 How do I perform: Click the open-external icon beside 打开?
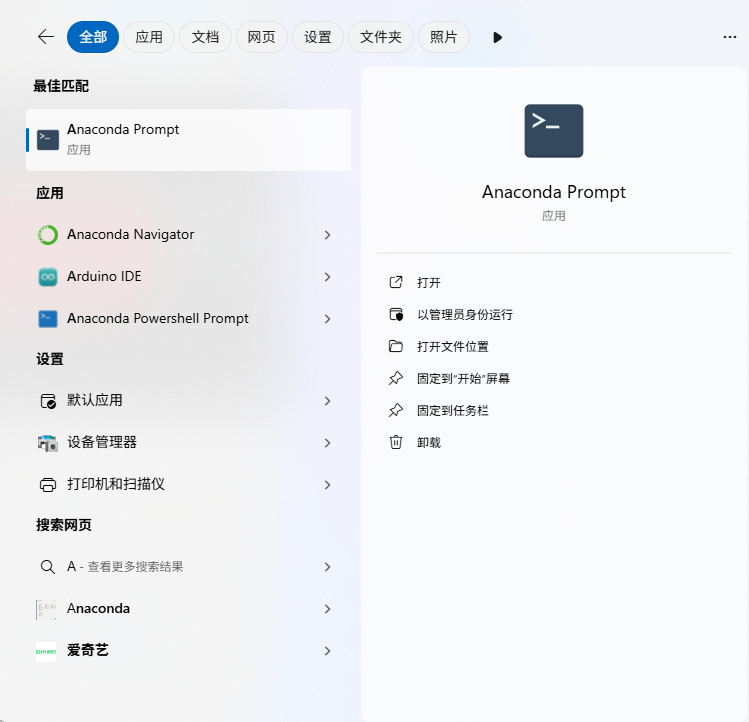[x=396, y=282]
